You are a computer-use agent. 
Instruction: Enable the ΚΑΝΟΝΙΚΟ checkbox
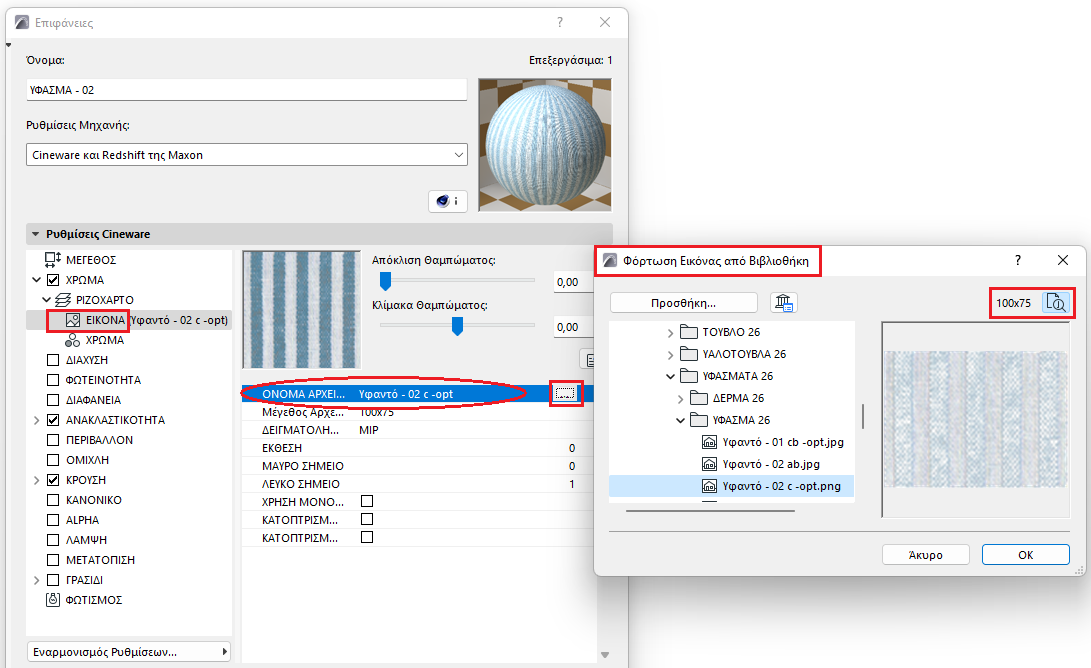coord(53,500)
